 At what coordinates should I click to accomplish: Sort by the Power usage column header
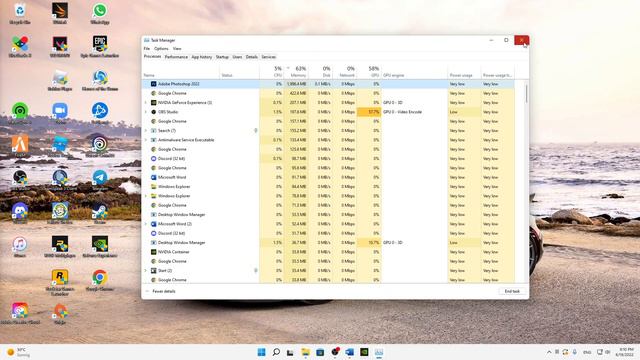[x=464, y=72]
